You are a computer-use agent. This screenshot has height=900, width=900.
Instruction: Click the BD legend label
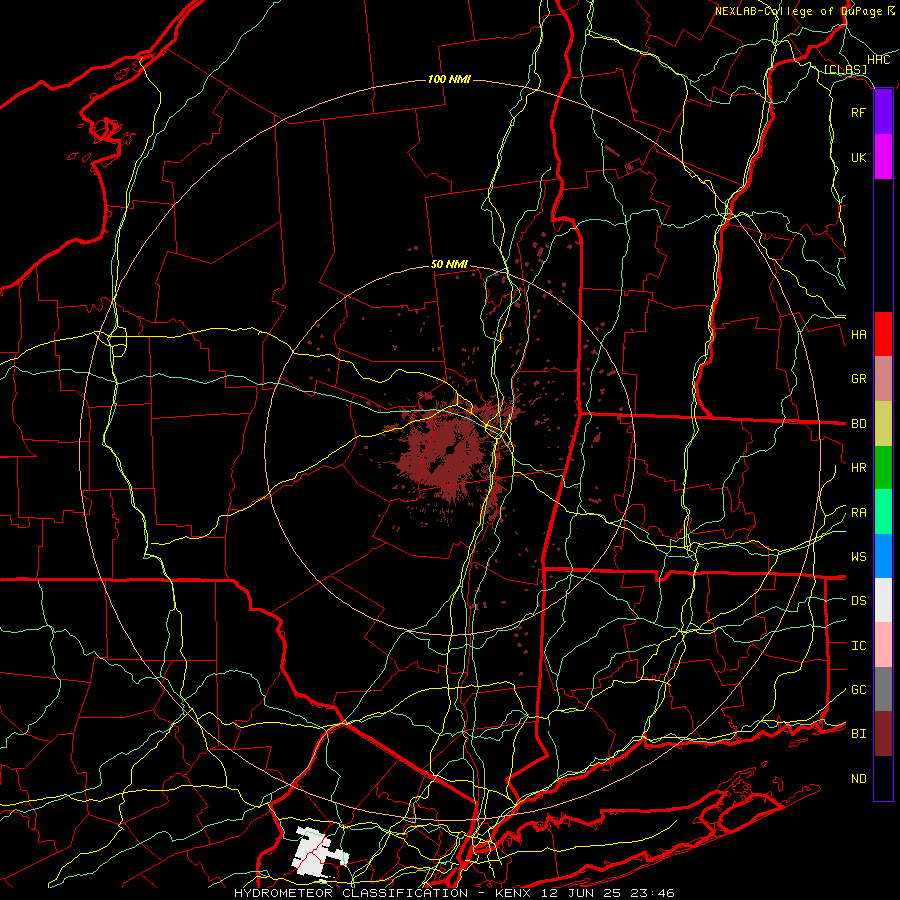(x=858, y=424)
